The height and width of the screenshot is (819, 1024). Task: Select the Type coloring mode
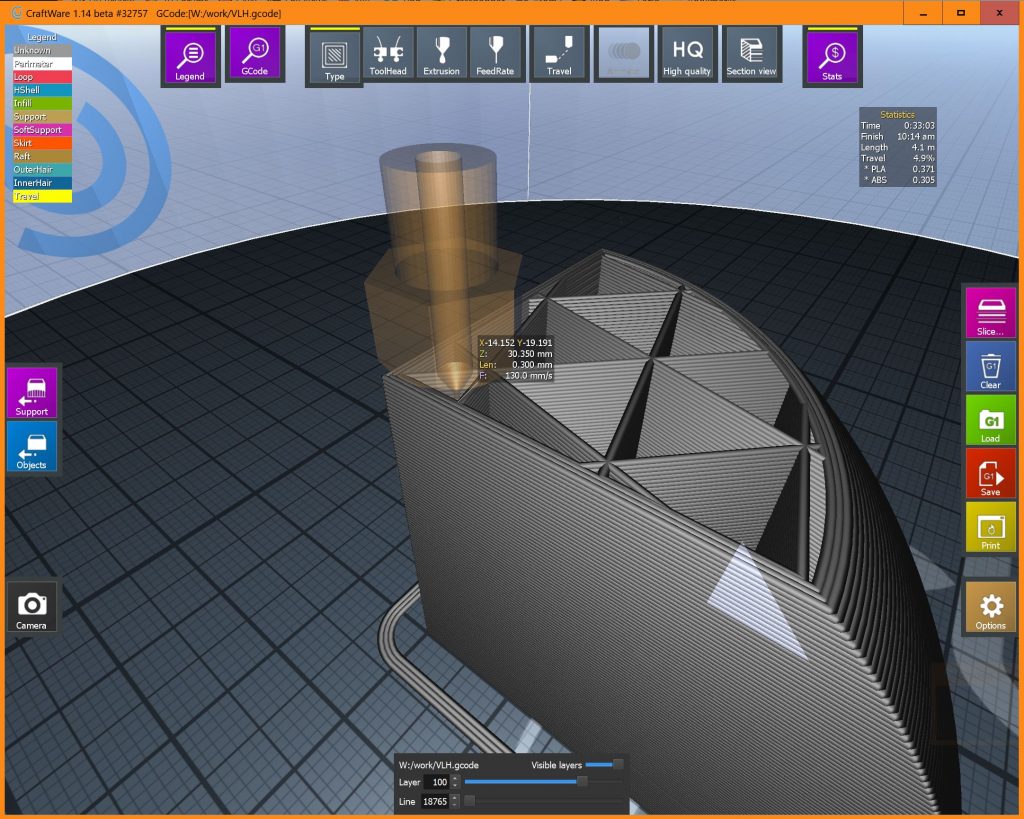point(334,56)
